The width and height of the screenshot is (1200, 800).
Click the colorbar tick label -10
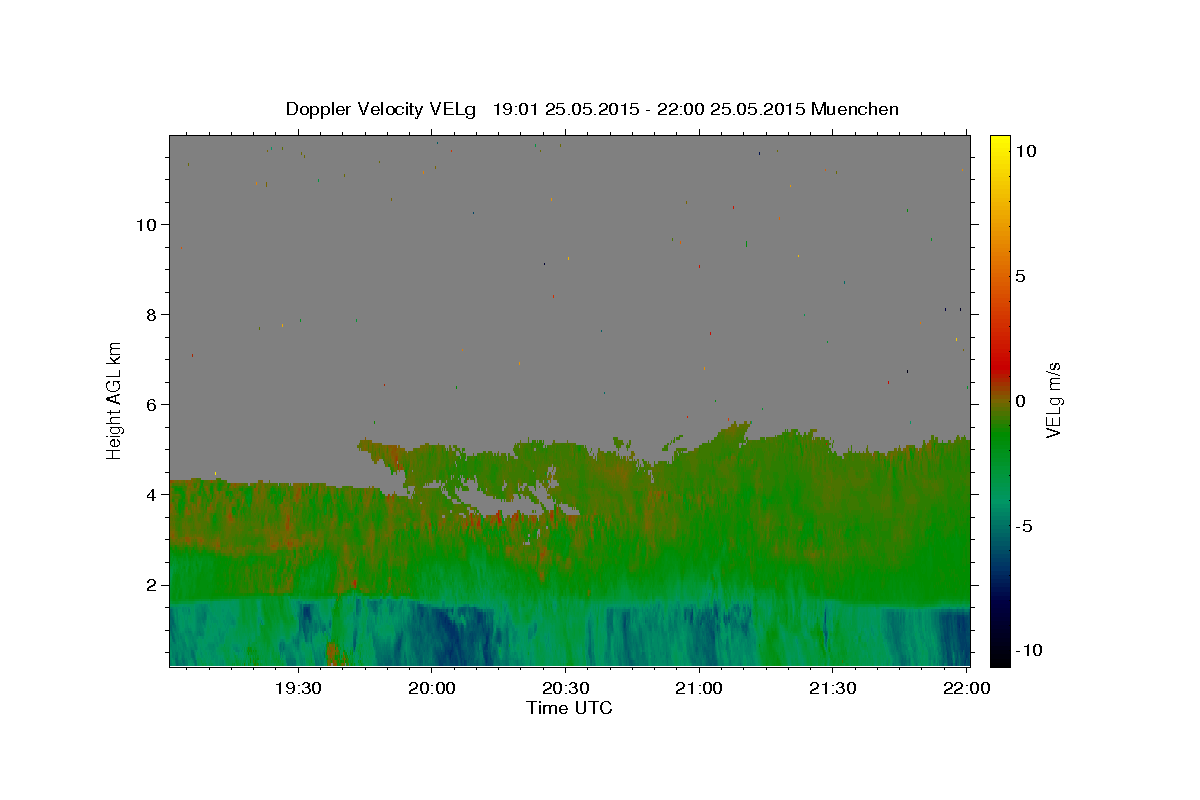point(1028,651)
